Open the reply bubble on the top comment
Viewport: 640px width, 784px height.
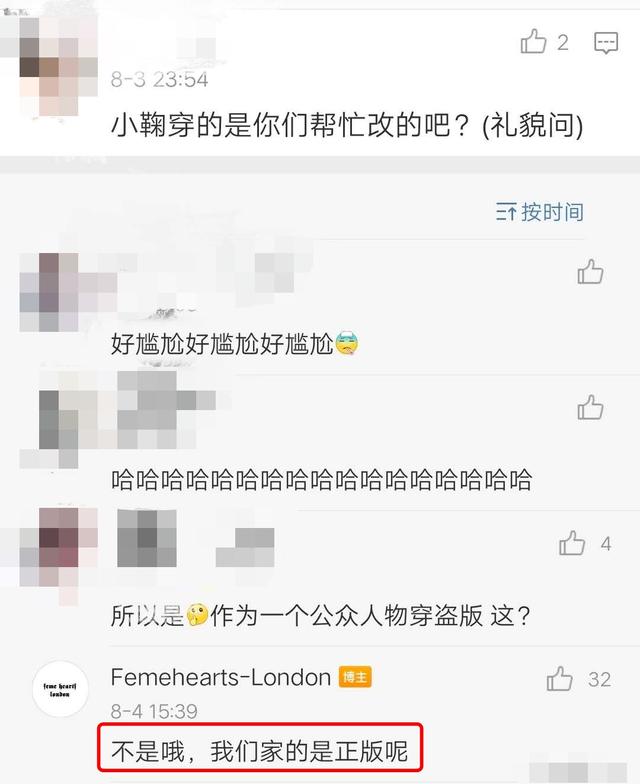tap(606, 43)
